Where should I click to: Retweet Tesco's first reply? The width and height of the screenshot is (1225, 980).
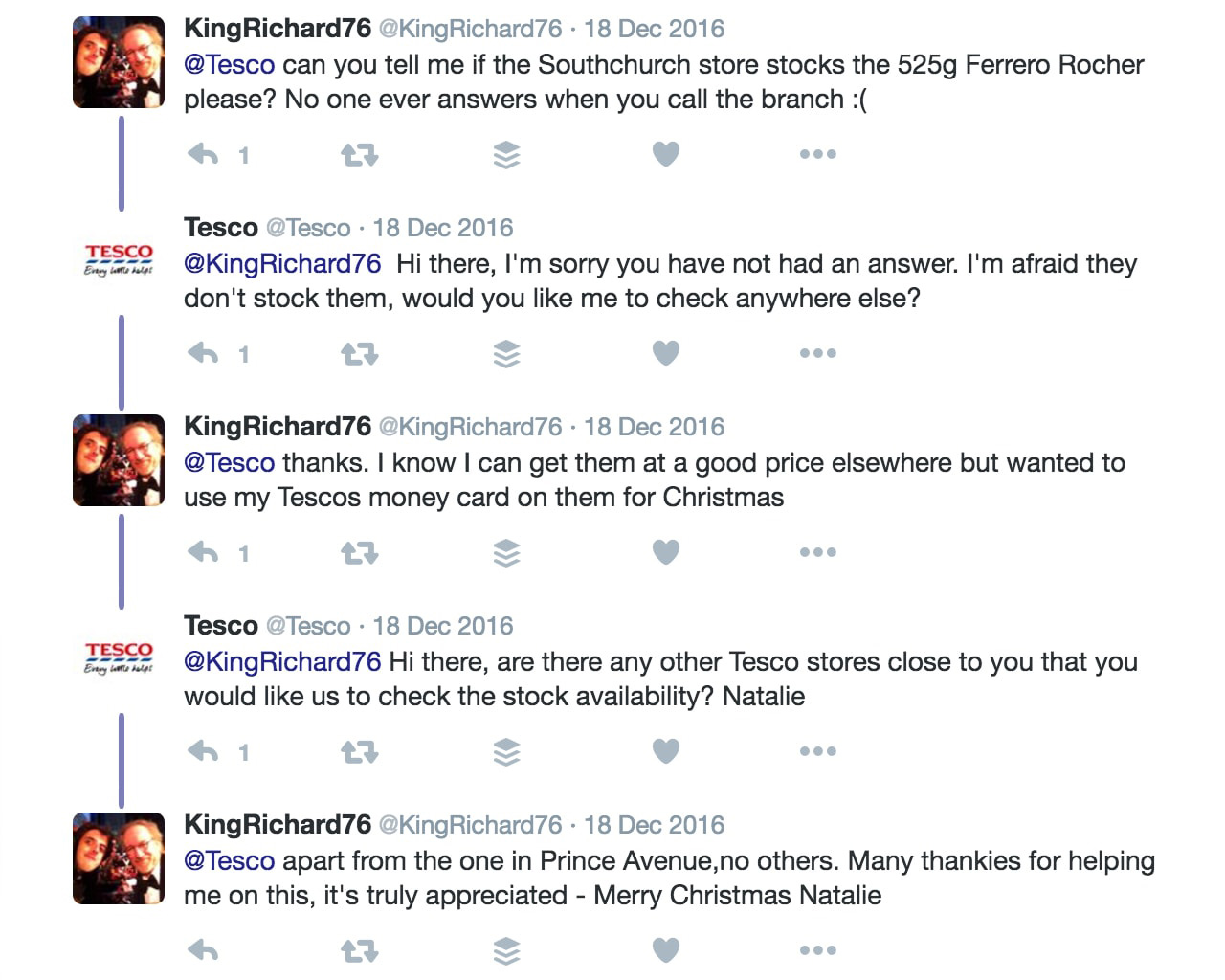360,354
